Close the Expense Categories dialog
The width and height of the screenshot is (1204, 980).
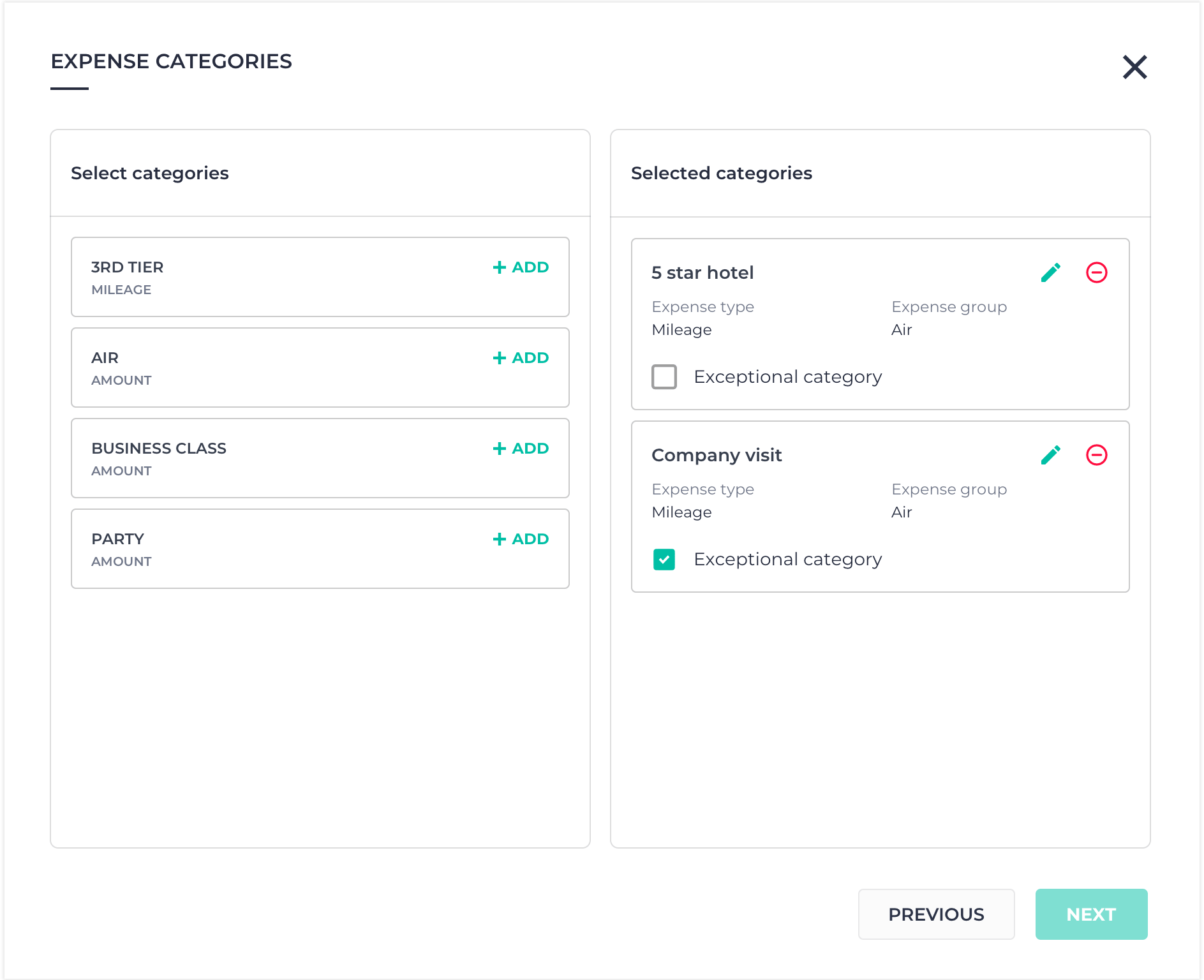tap(1134, 67)
